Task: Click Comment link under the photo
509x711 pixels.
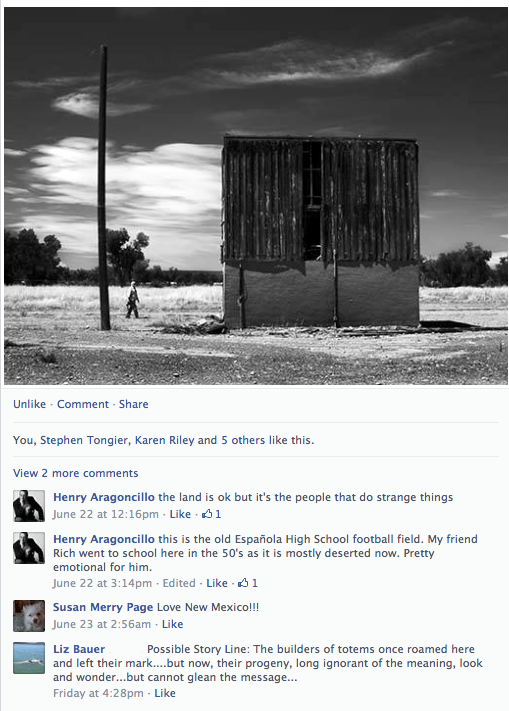Action: click(x=83, y=404)
